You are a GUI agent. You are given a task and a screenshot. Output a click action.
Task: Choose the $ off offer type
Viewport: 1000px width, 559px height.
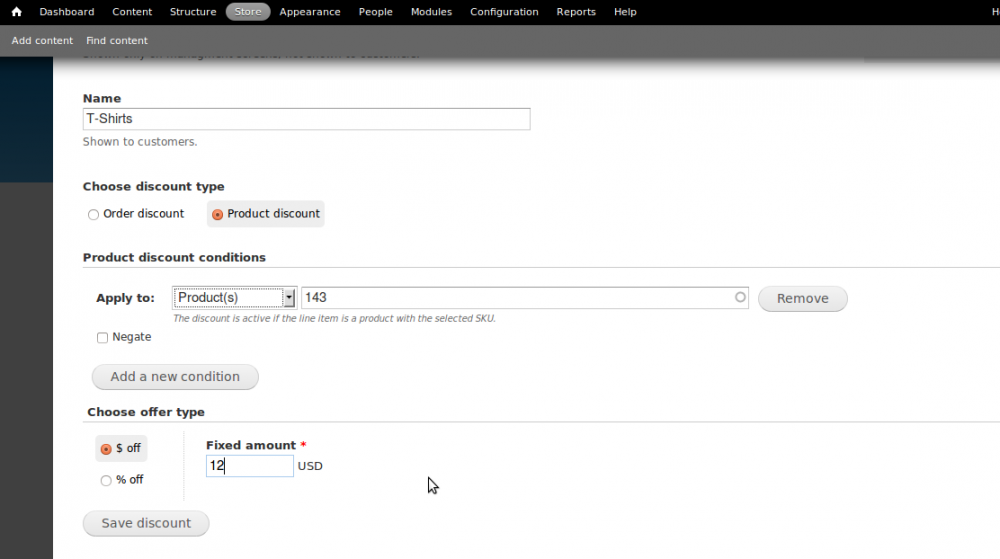coord(106,449)
